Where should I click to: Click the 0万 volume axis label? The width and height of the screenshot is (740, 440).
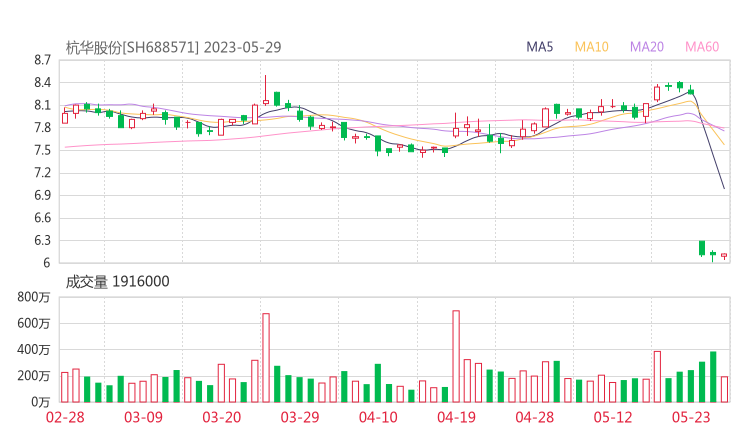point(41,402)
